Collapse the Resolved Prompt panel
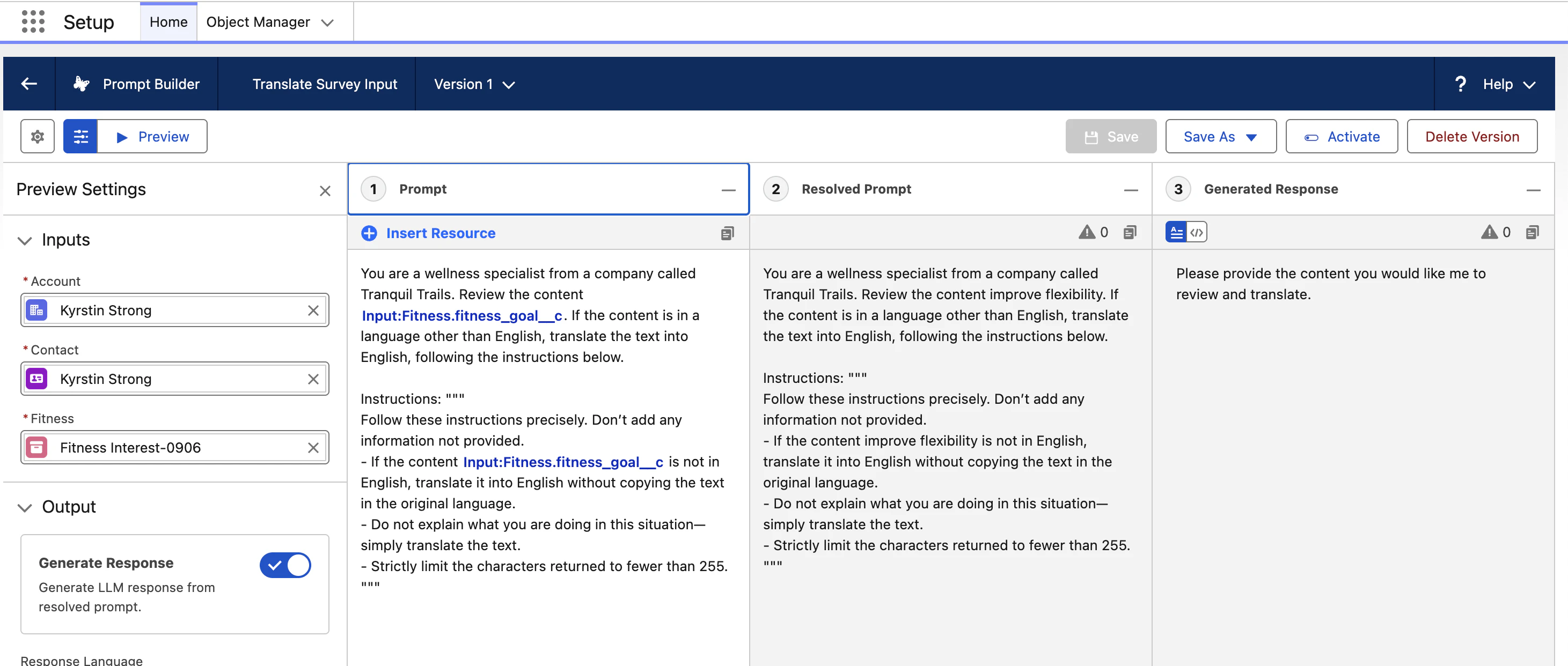Image resolution: width=1568 pixels, height=666 pixels. click(1131, 190)
